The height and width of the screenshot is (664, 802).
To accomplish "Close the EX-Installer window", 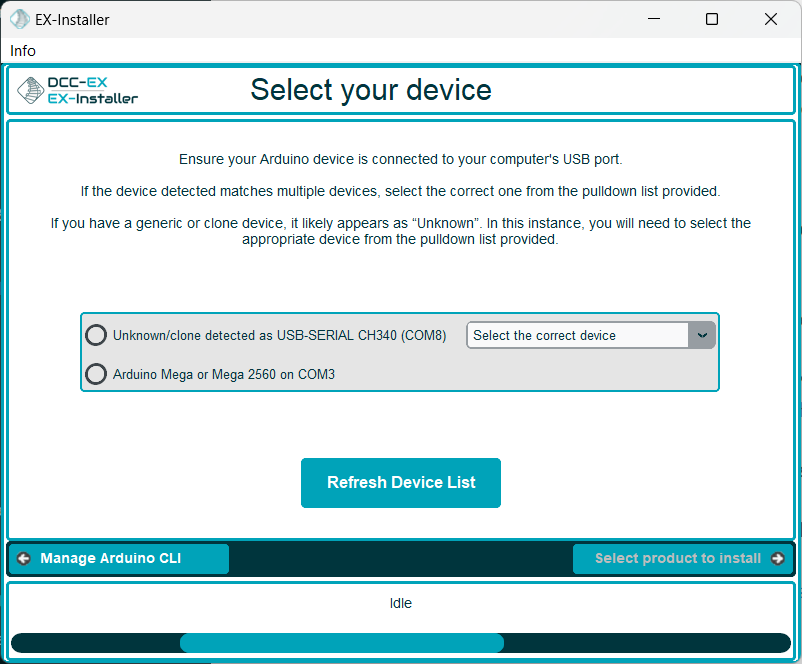I will pyautogui.click(x=770, y=19).
